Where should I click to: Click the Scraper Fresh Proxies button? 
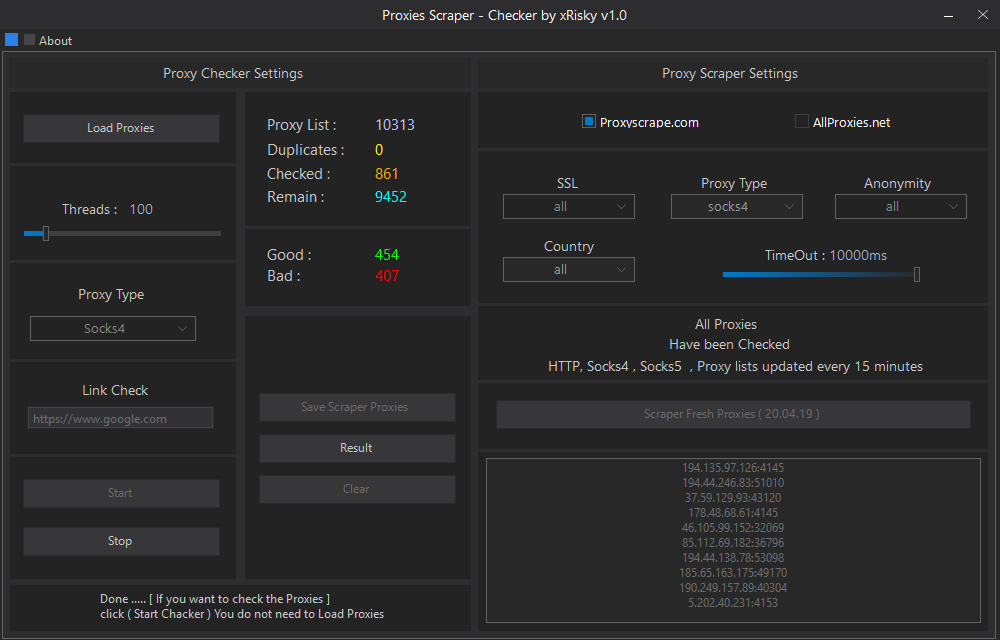click(x=733, y=414)
